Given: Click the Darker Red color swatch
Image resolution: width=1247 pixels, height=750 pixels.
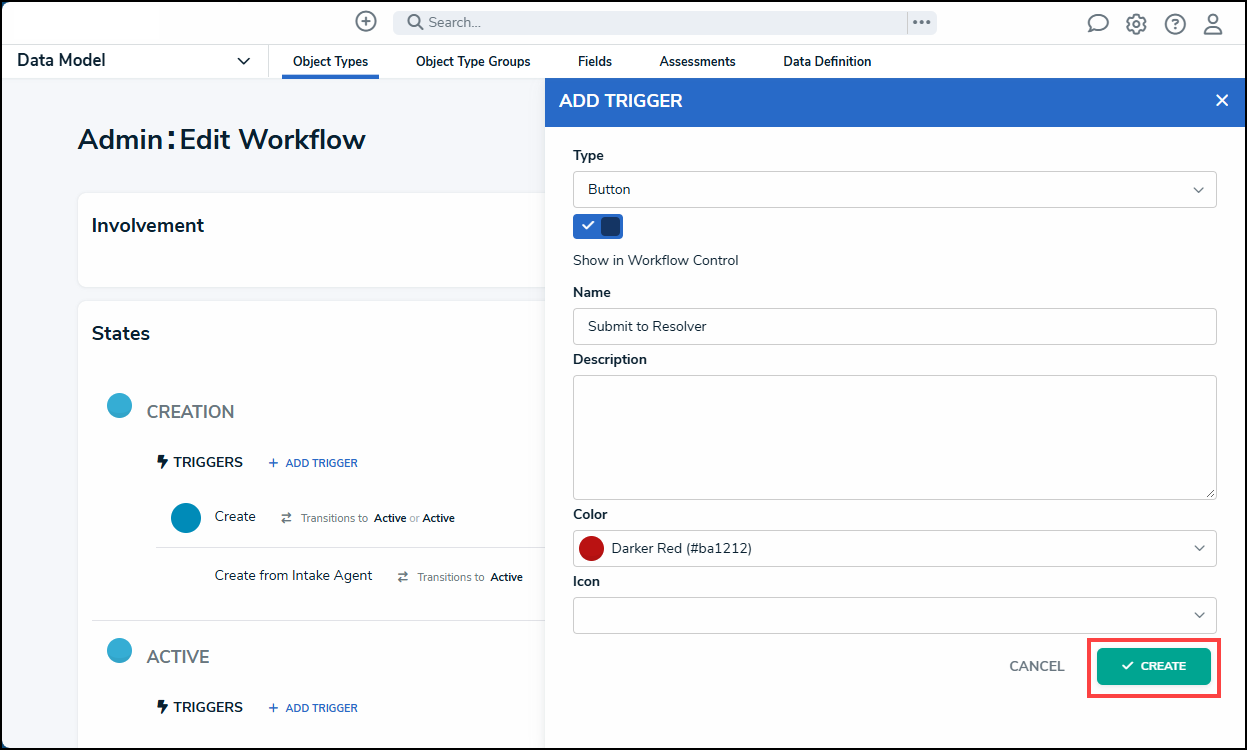Looking at the screenshot, I should 592,548.
